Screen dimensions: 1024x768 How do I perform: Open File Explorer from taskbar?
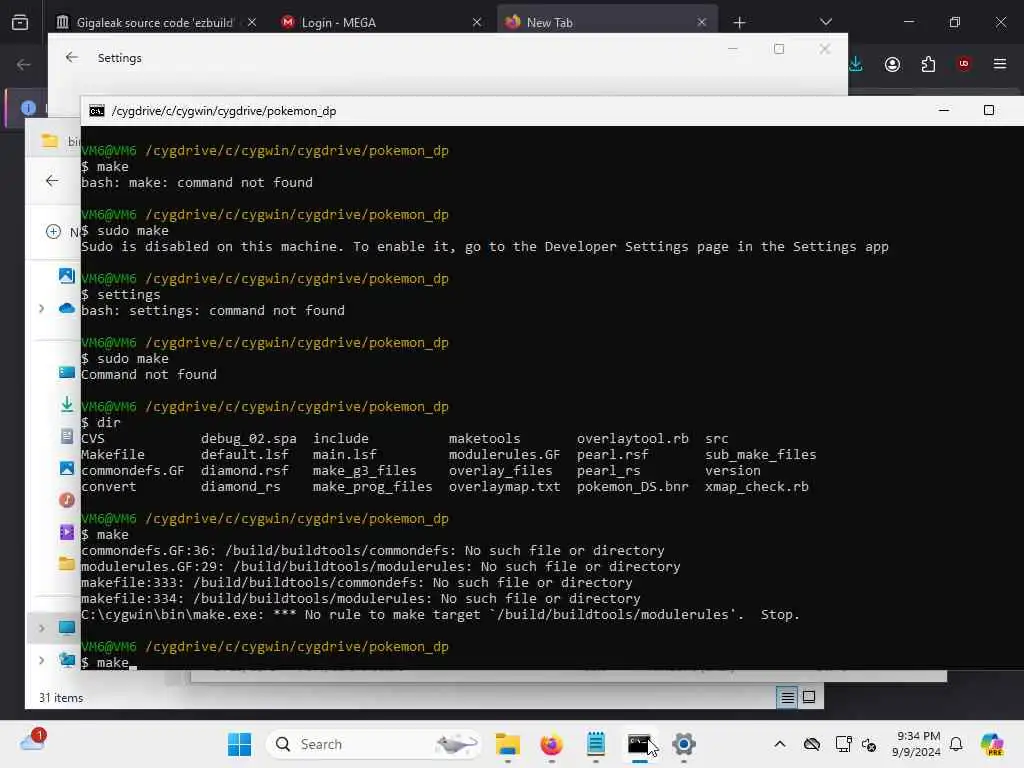[x=507, y=744]
